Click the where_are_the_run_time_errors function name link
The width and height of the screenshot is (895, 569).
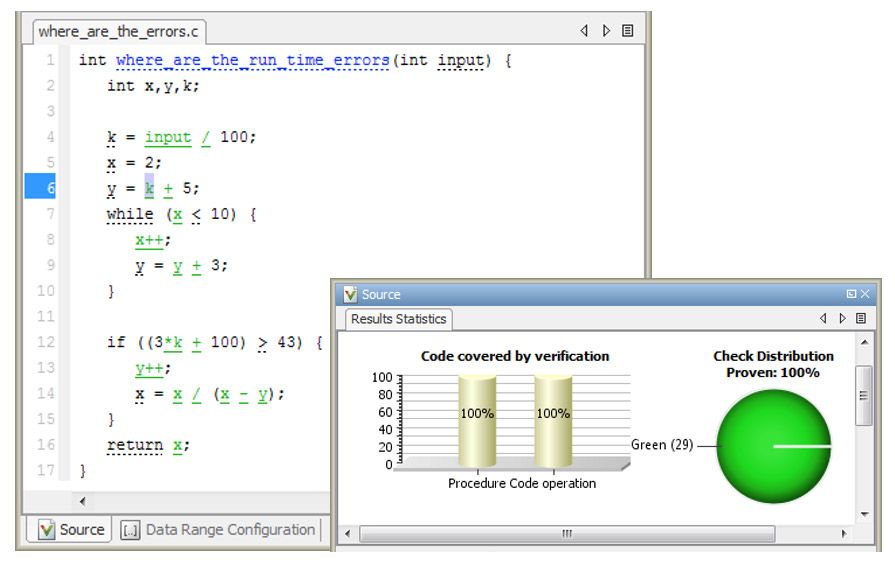coord(252,61)
